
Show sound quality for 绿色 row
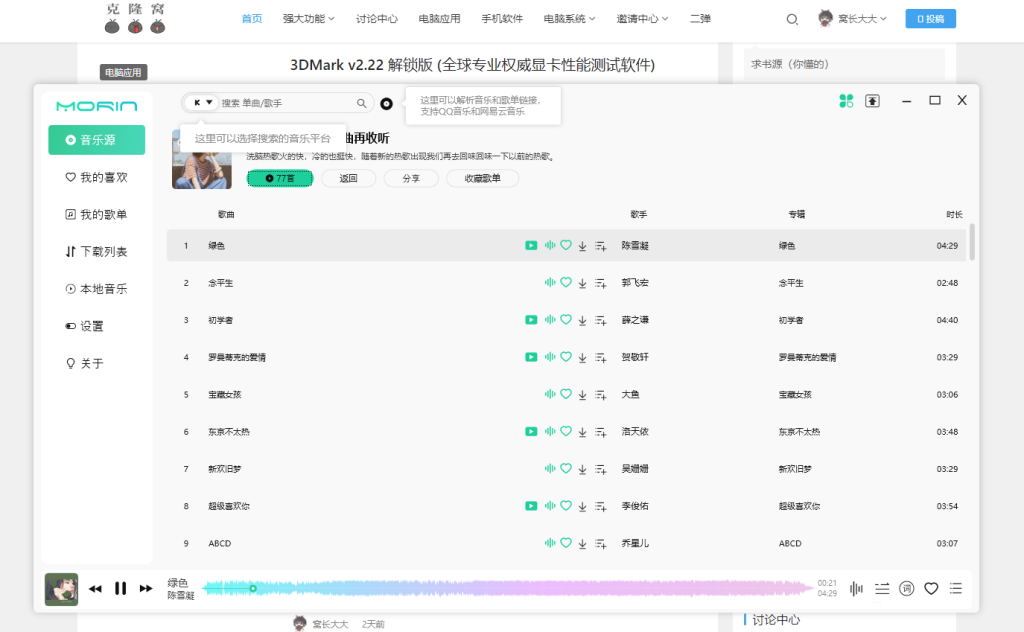(x=550, y=245)
